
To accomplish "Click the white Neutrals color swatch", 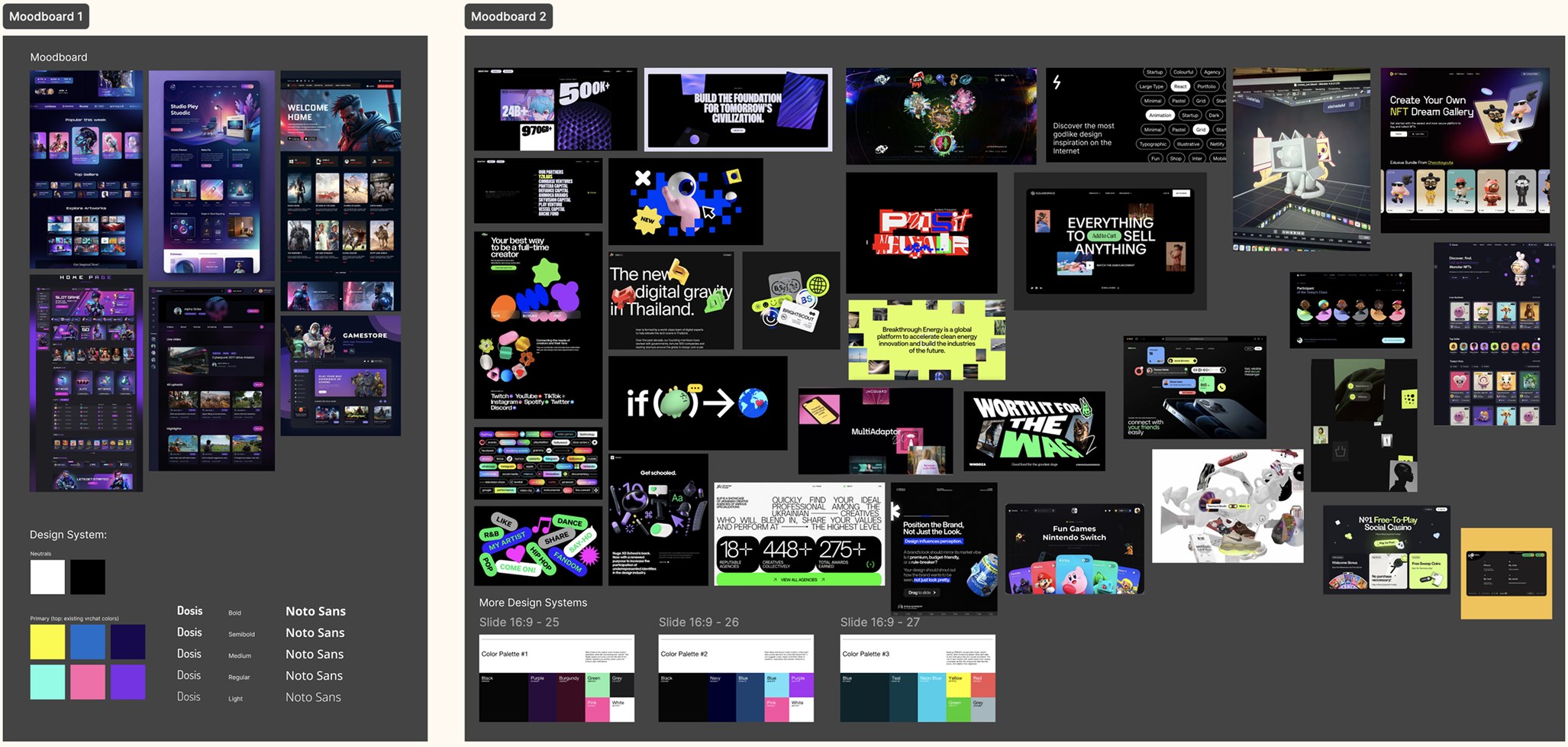I will click(47, 577).
